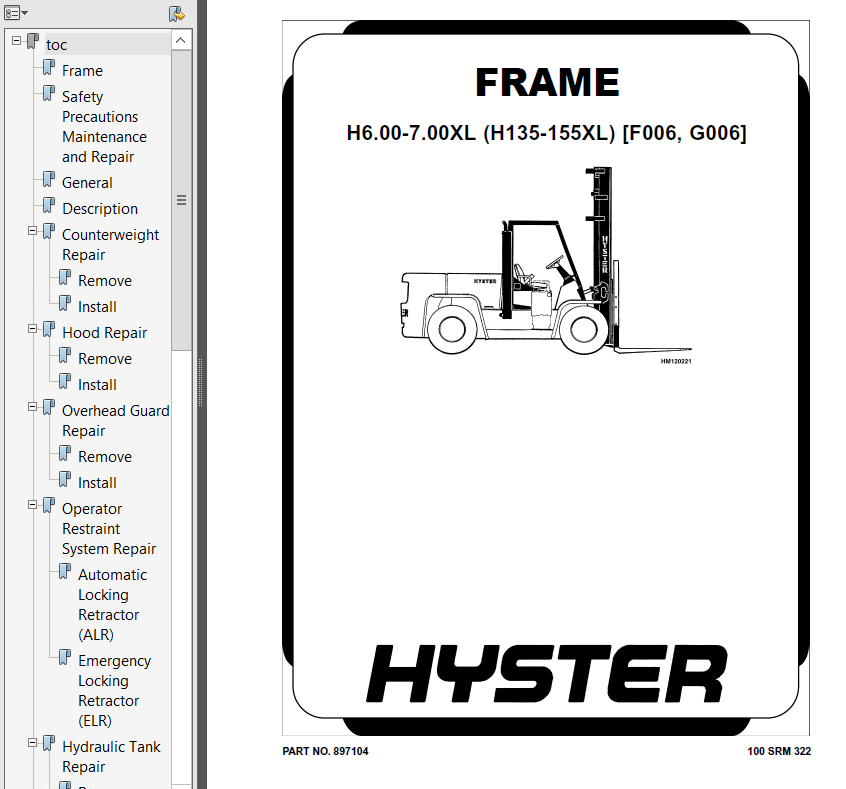The width and height of the screenshot is (846, 789).
Task: Click the navigation pane splitter handle
Action: 201,383
